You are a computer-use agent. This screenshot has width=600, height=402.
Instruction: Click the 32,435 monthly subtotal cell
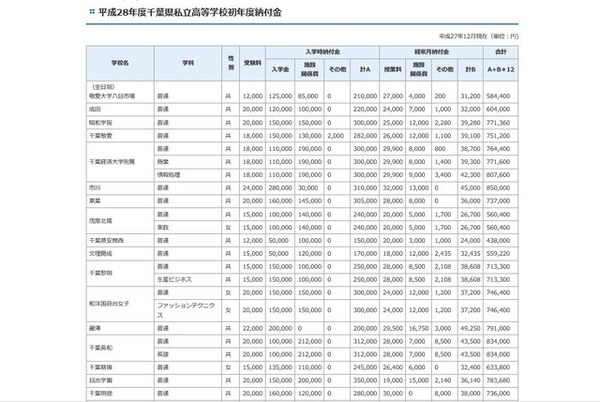(x=470, y=254)
